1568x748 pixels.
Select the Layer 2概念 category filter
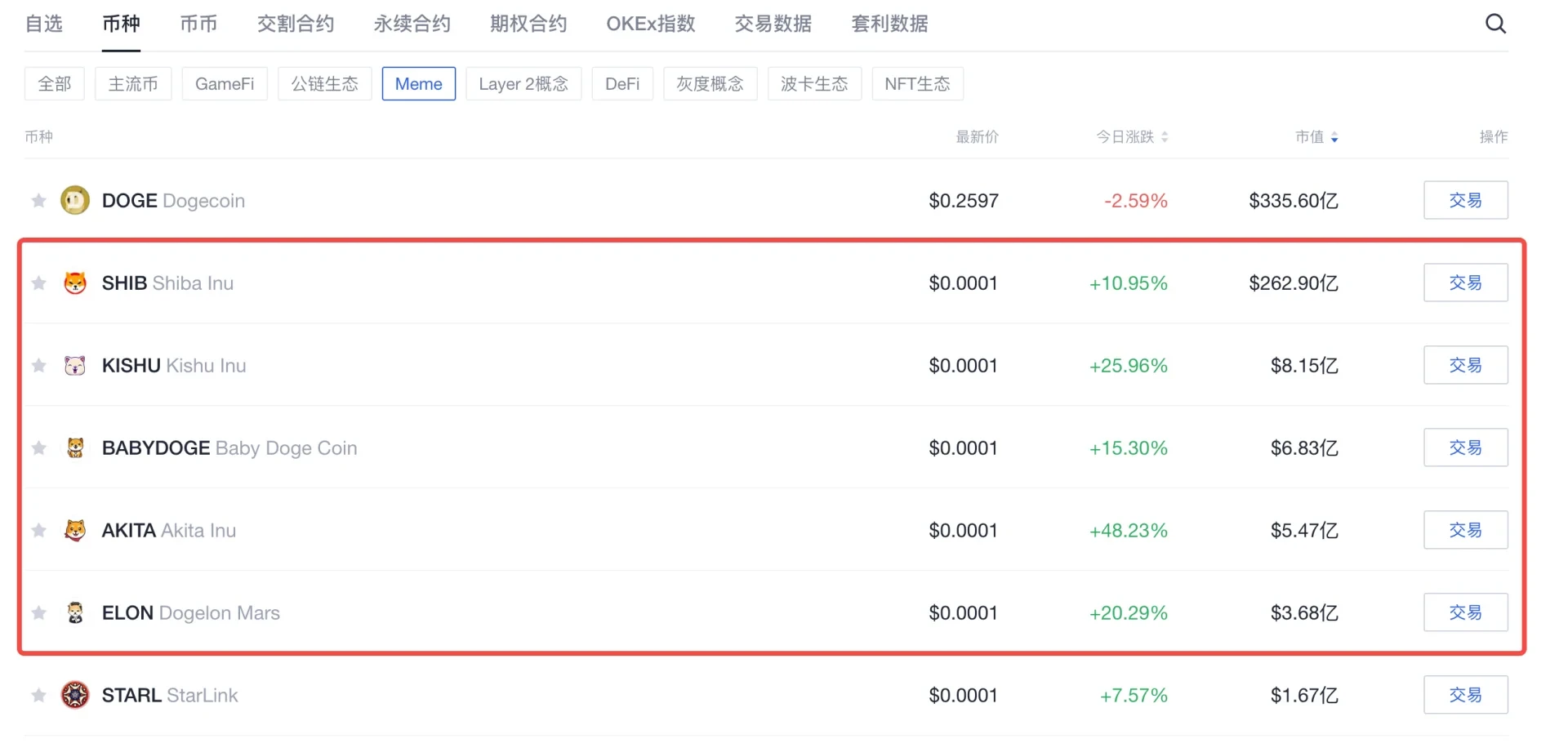point(523,84)
